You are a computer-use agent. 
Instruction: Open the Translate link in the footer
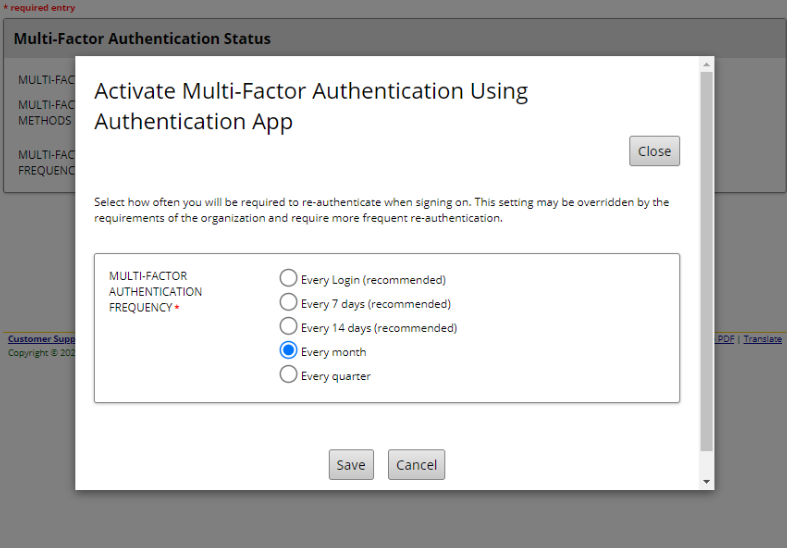tap(762, 339)
